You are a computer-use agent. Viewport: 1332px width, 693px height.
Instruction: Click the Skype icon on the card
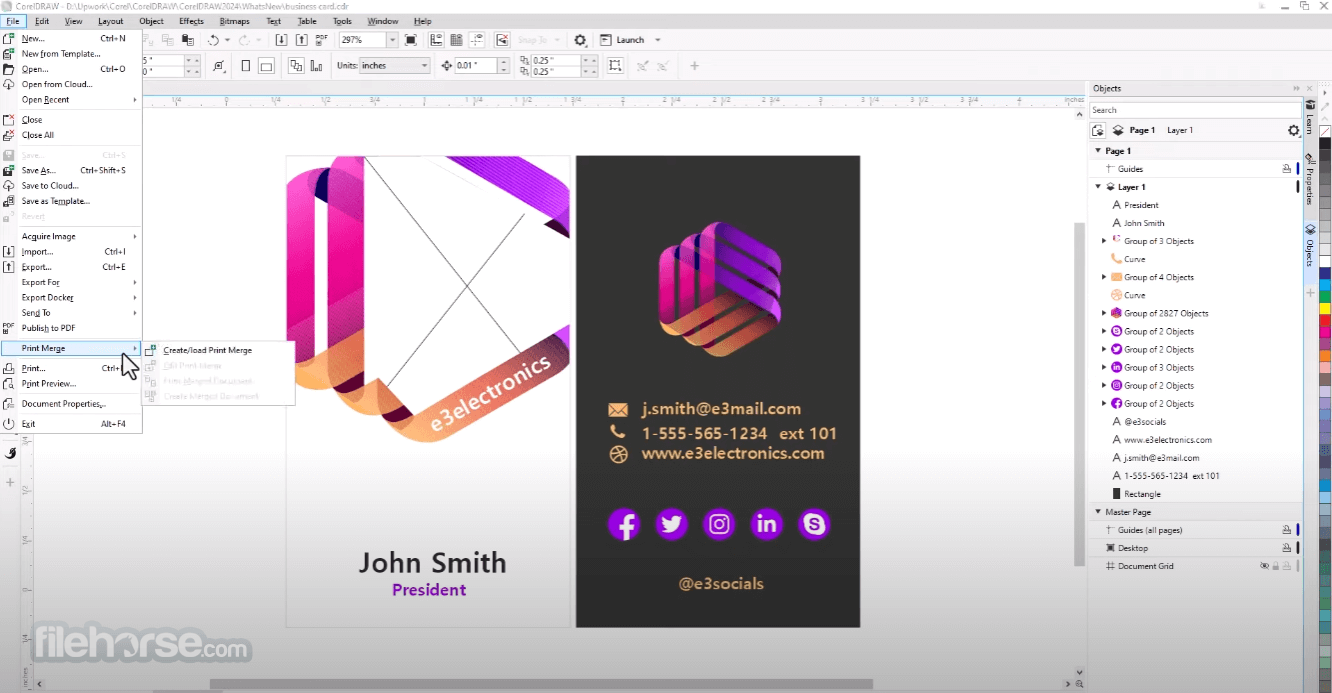pos(815,524)
